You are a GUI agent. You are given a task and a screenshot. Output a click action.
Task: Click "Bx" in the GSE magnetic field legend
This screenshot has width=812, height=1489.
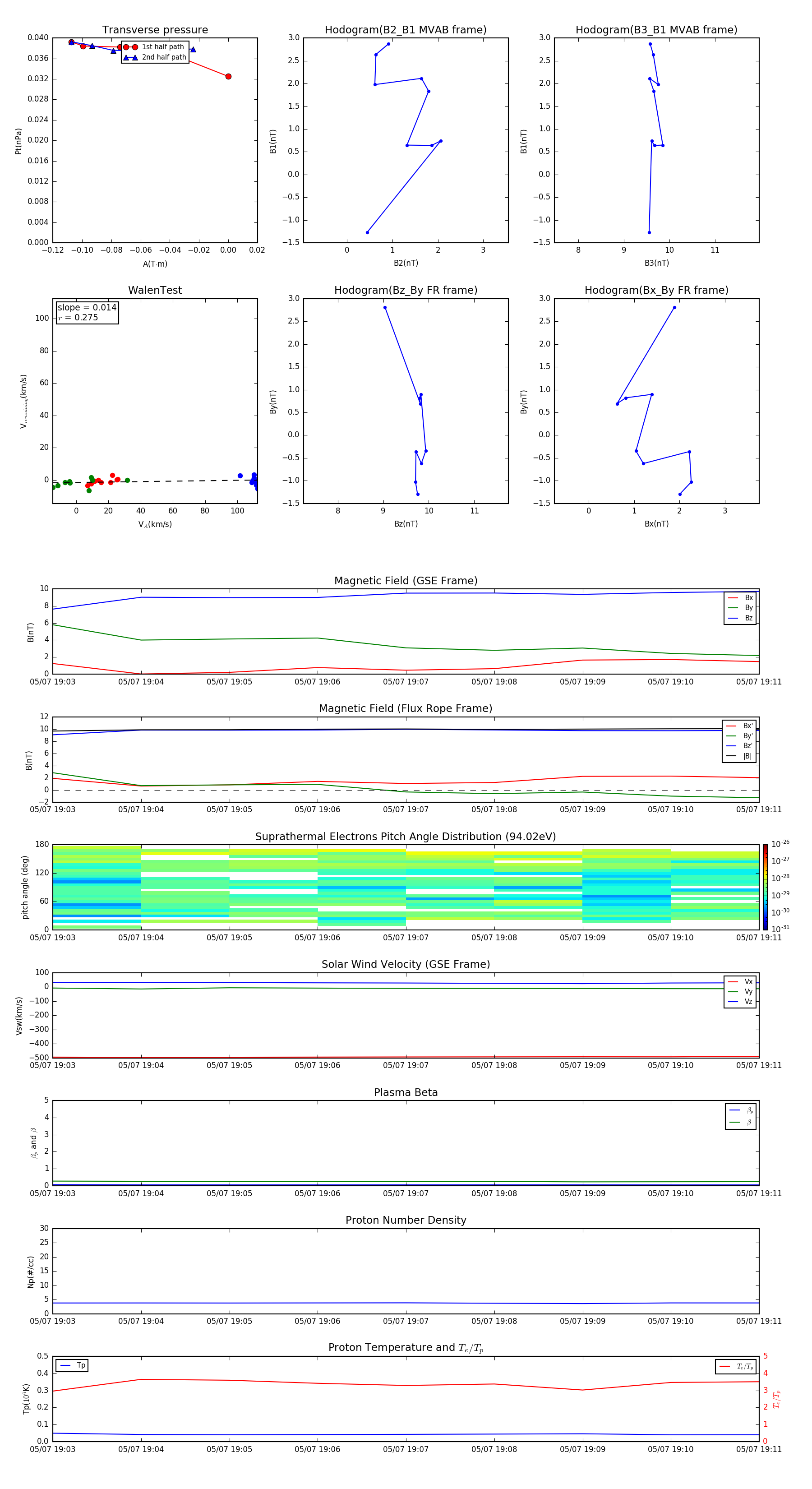[x=748, y=598]
